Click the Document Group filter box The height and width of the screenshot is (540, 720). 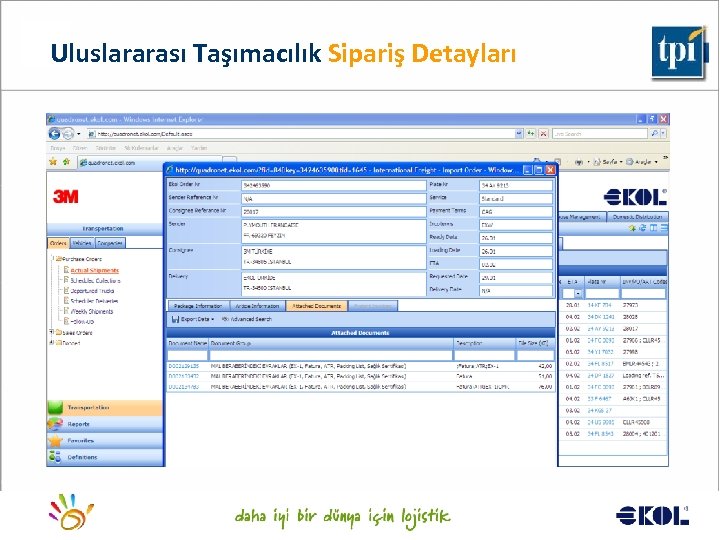(331, 355)
